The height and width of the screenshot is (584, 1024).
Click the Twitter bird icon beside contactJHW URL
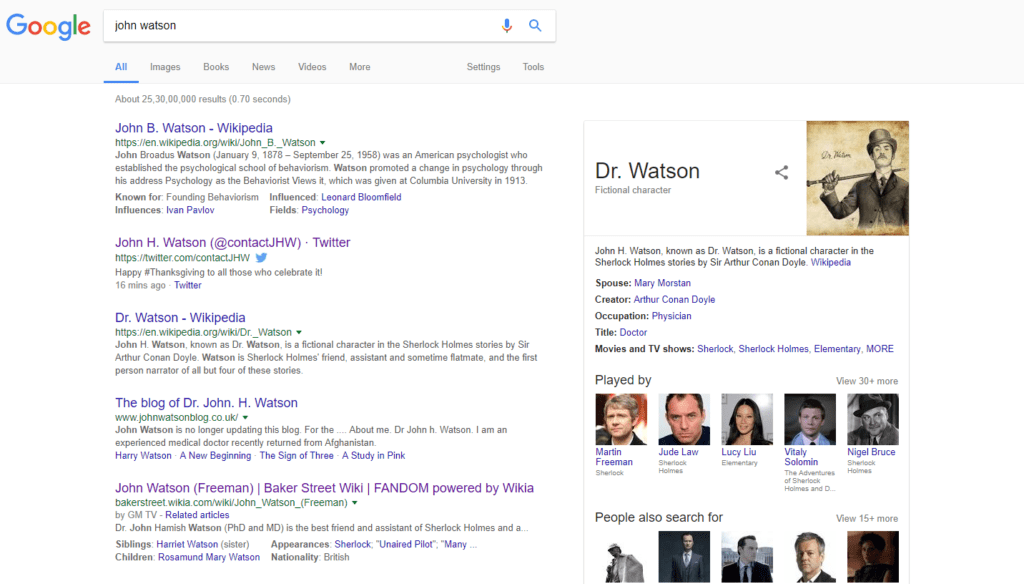(x=261, y=257)
